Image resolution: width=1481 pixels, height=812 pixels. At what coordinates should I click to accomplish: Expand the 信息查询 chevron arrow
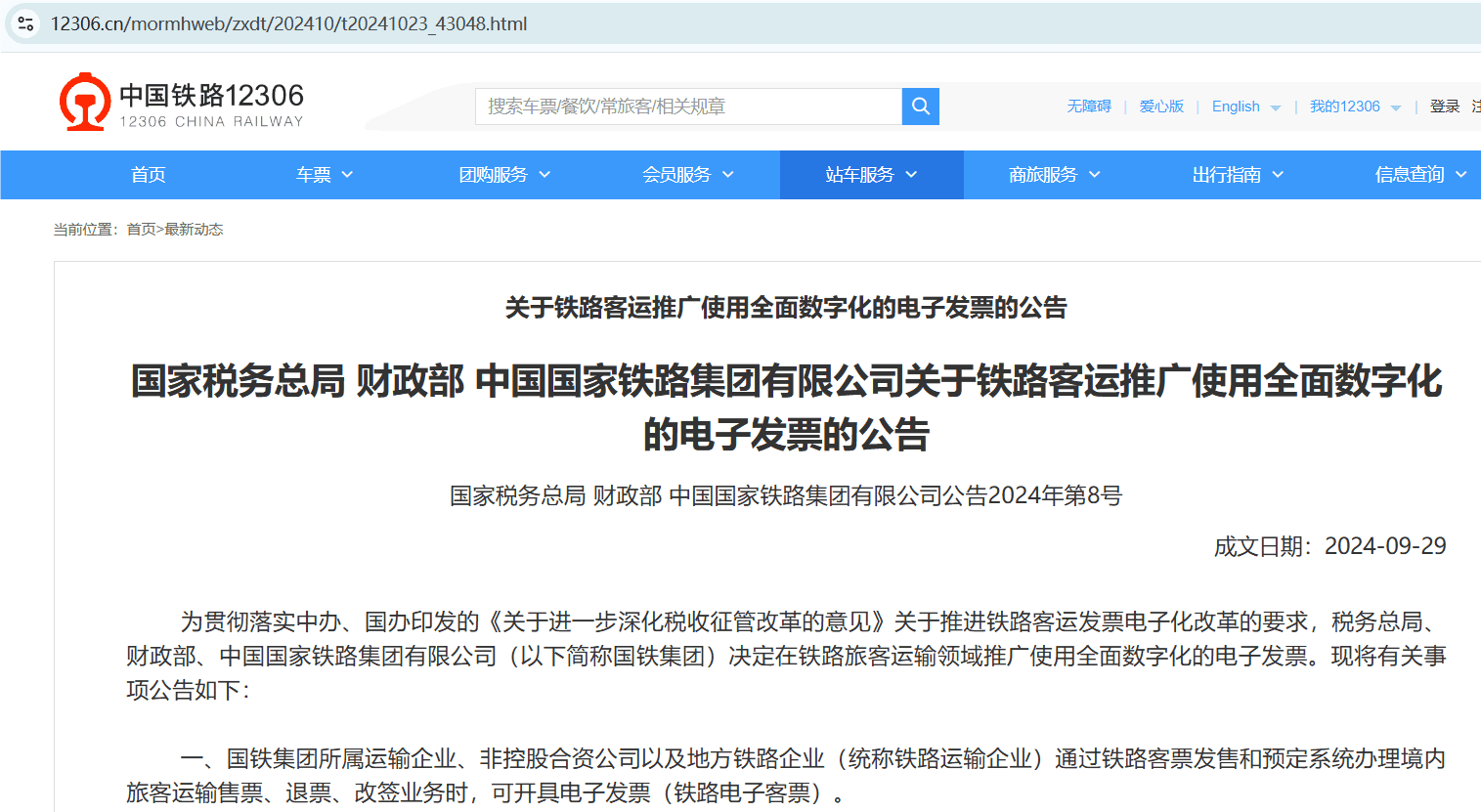[x=1461, y=175]
